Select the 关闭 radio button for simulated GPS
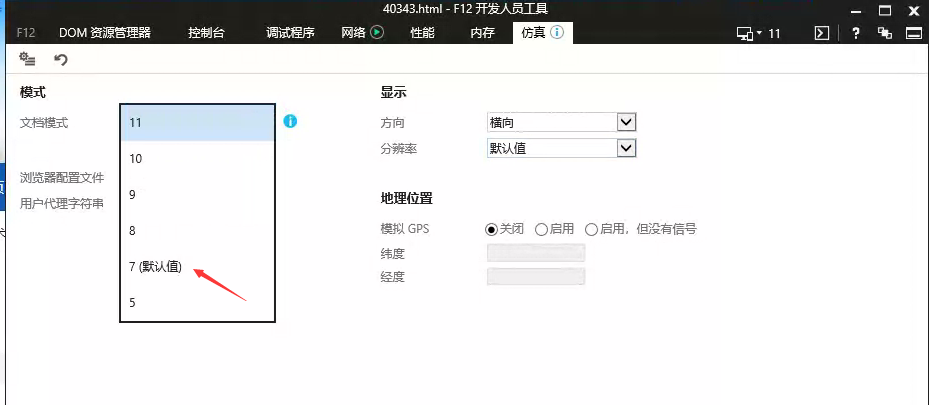Image resolution: width=940 pixels, height=405 pixels. 491,229
